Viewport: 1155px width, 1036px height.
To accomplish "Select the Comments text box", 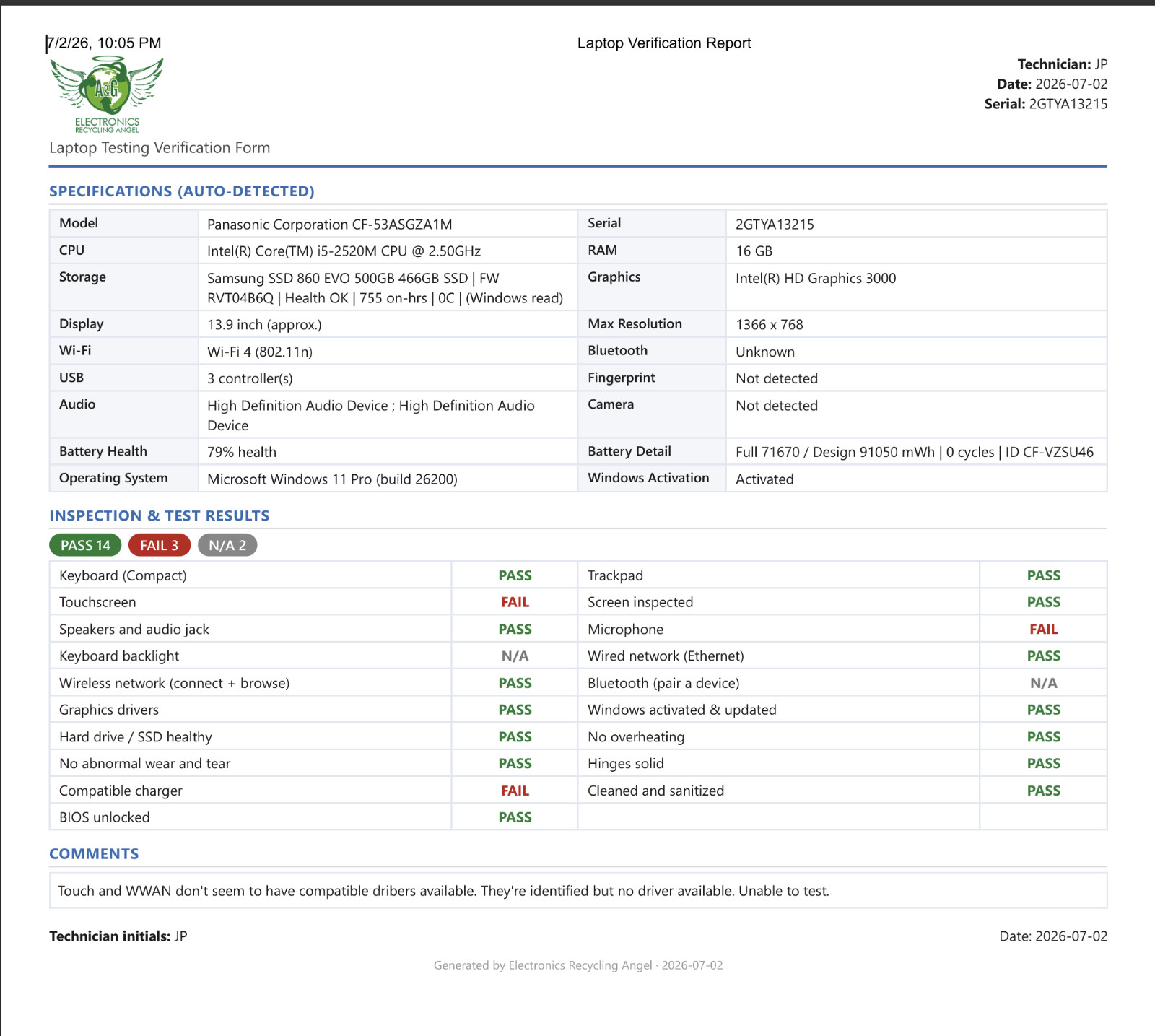I will click(x=577, y=890).
